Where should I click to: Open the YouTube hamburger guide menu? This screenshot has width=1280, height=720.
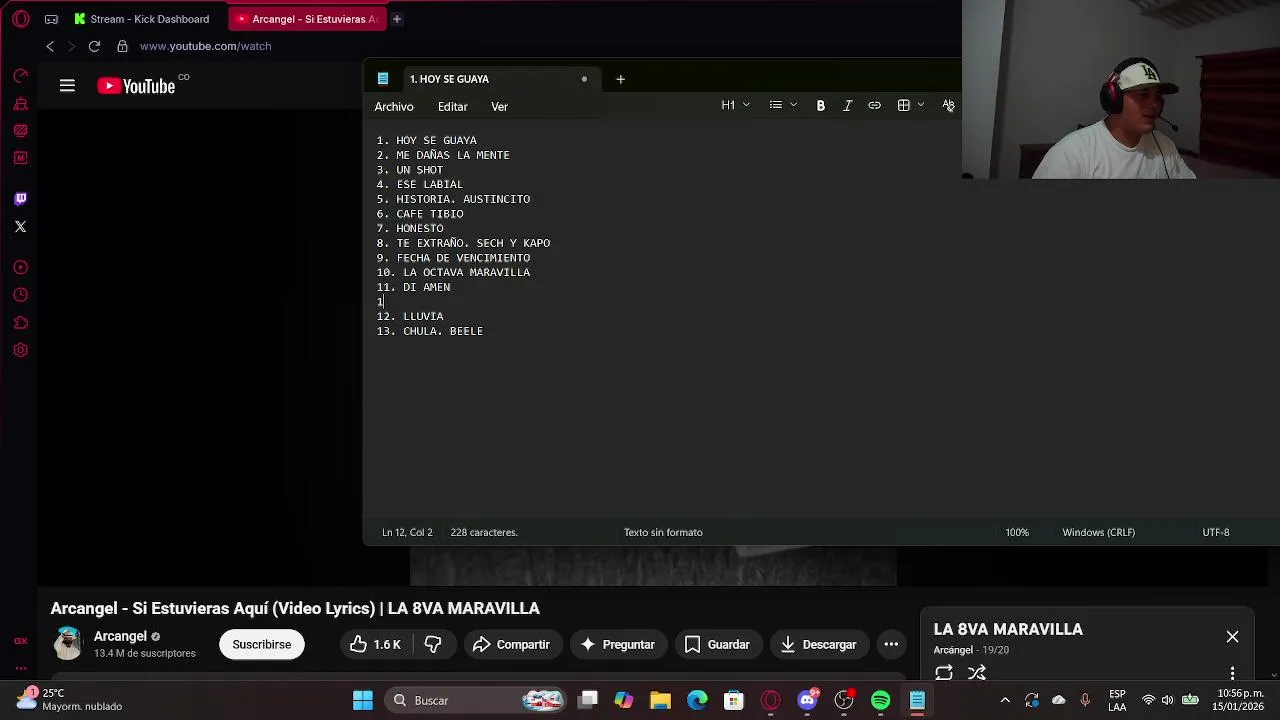[67, 86]
